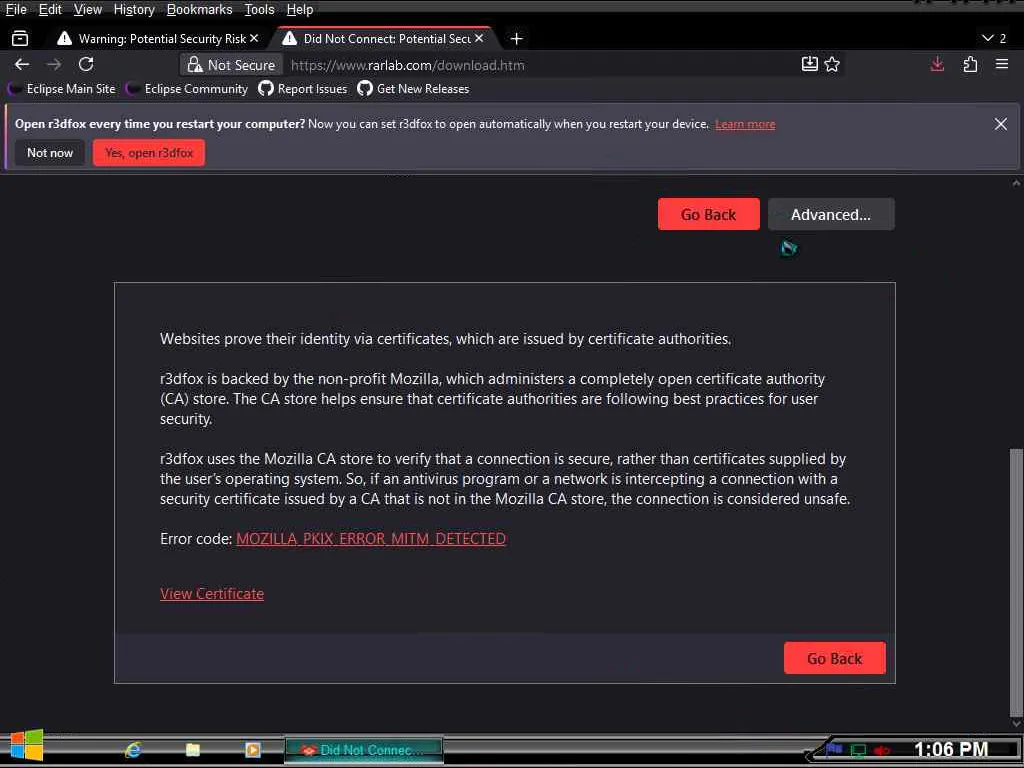Open the Firefox View icon left of tabs

pos(20,39)
